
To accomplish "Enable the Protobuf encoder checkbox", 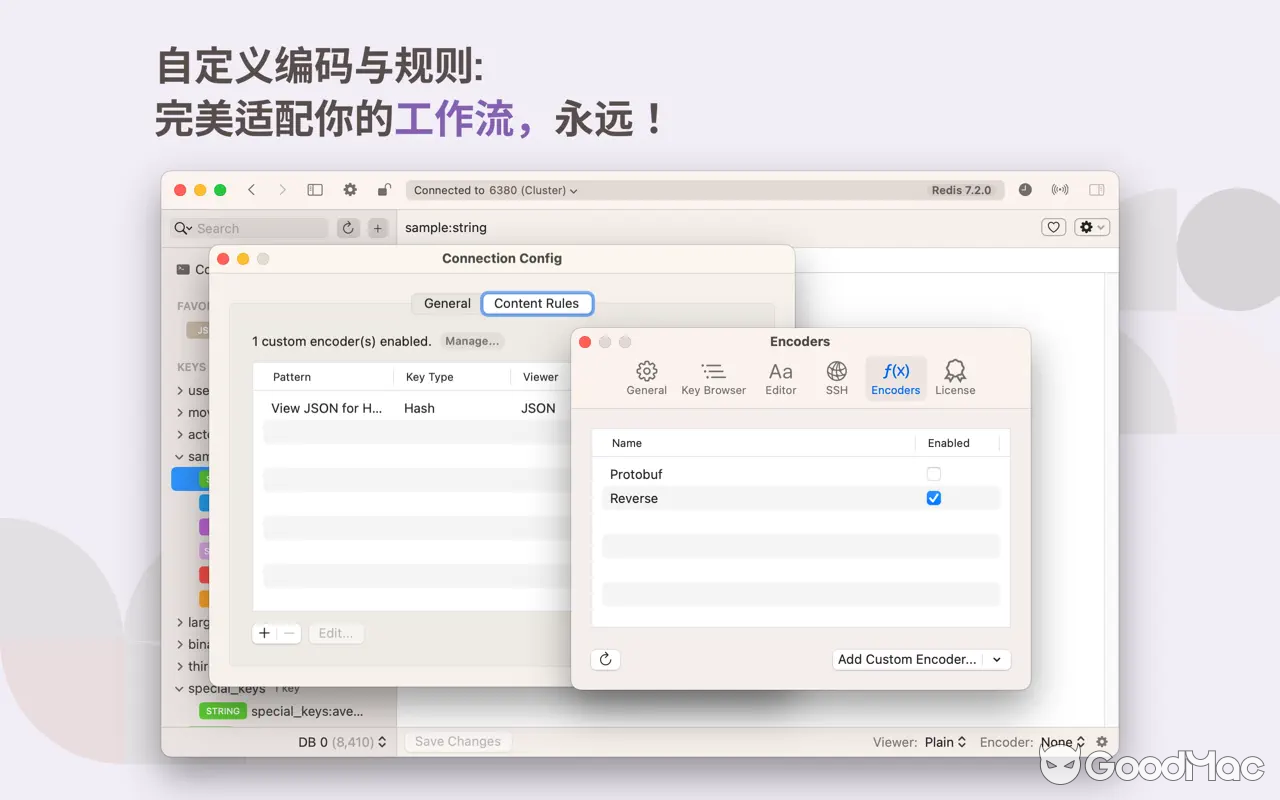I will (x=933, y=473).
